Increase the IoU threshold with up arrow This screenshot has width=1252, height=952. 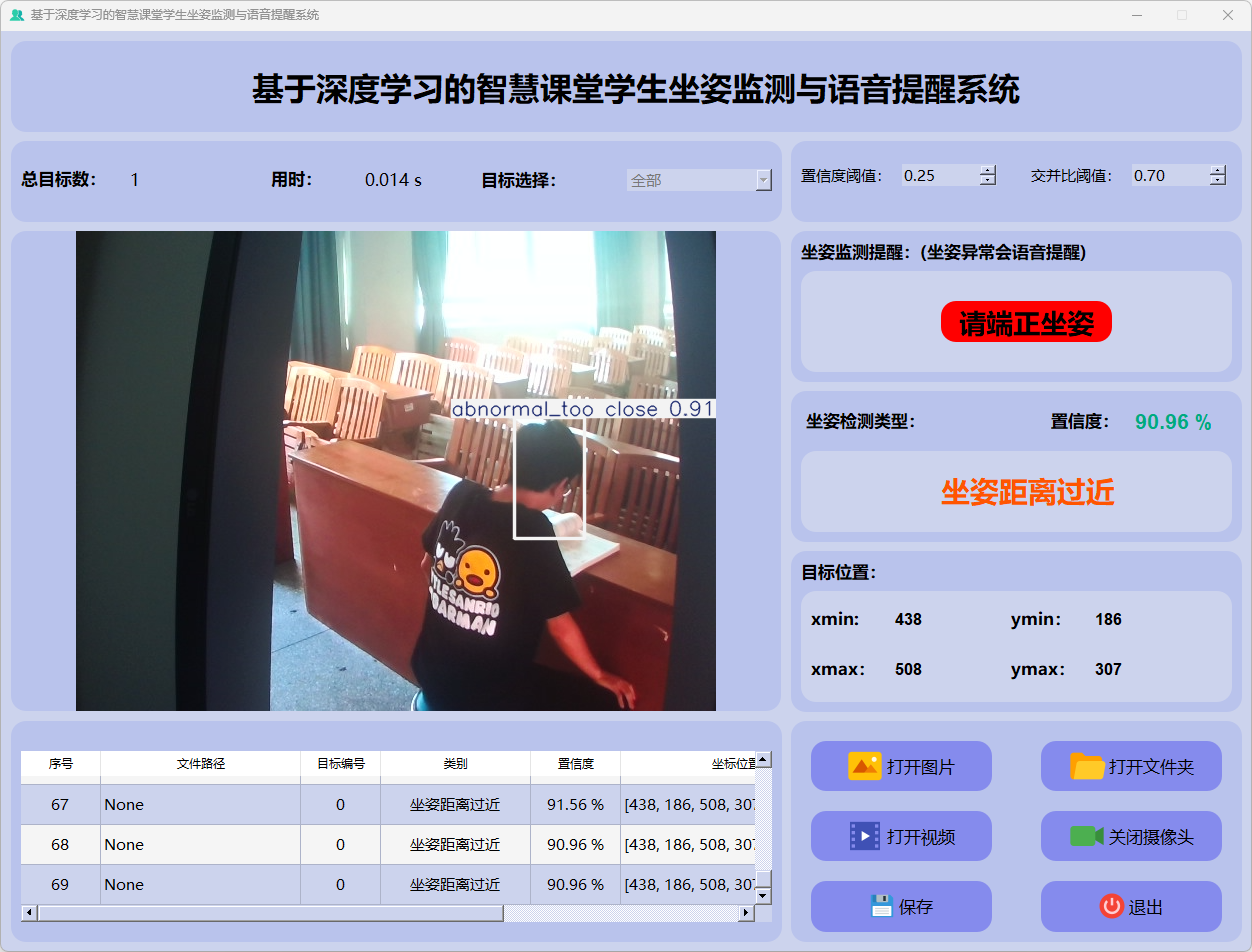1217,170
